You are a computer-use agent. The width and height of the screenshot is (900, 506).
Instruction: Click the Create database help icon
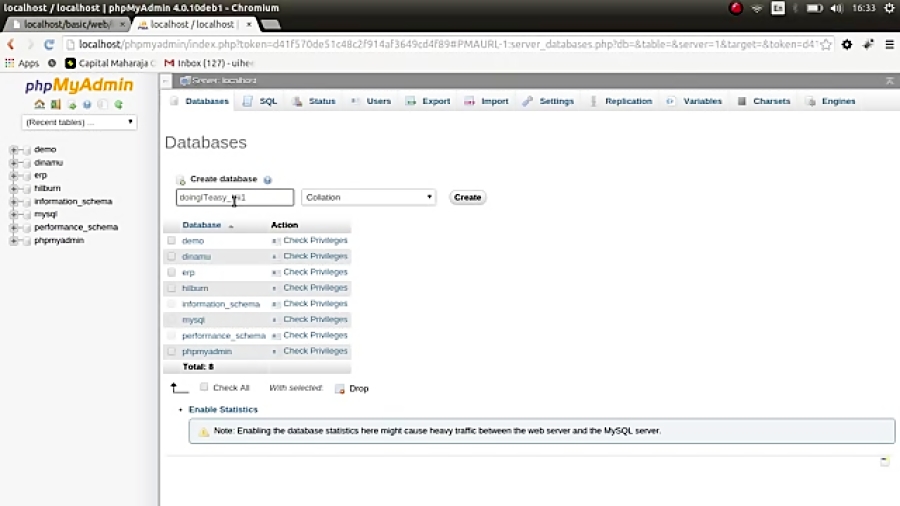coord(267,180)
